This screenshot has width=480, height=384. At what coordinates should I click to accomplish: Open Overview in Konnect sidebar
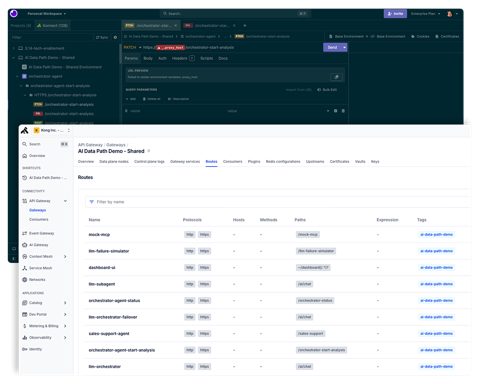click(x=34, y=156)
